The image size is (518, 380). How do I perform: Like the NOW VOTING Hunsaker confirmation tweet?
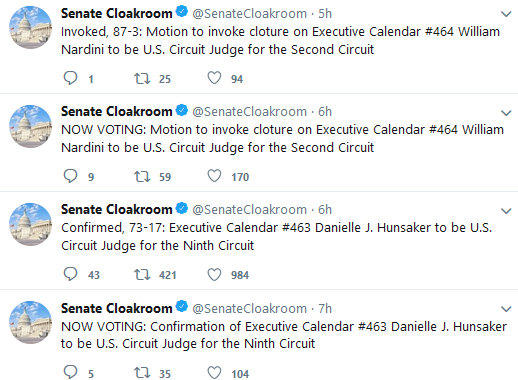click(x=214, y=373)
